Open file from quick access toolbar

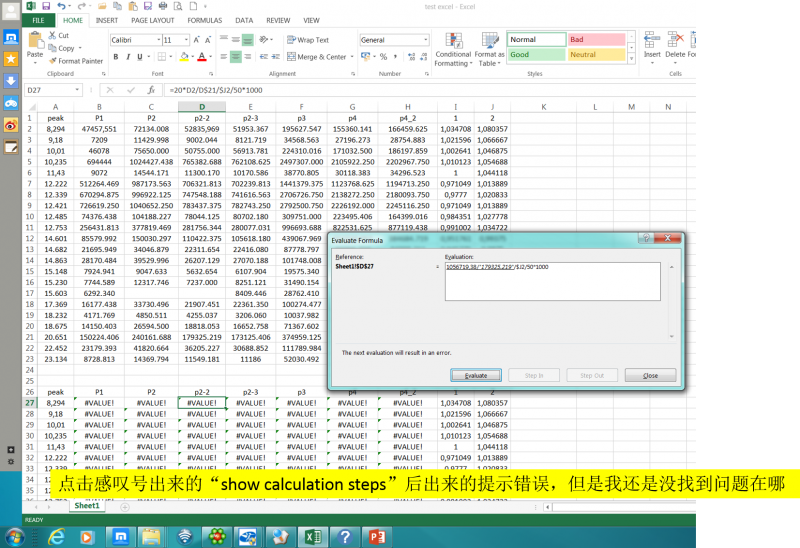click(x=102, y=6)
